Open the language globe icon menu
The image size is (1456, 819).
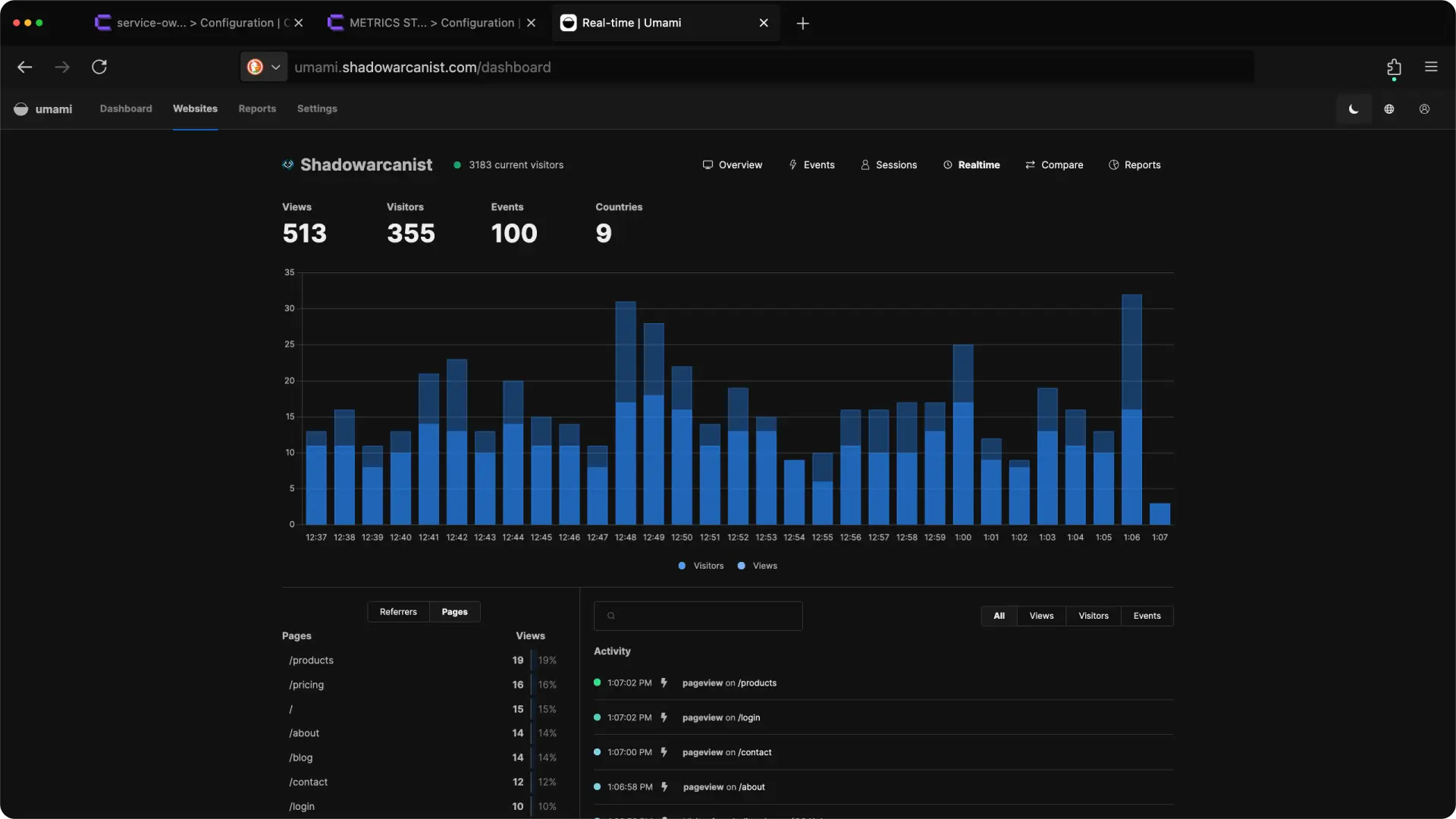pyautogui.click(x=1389, y=109)
